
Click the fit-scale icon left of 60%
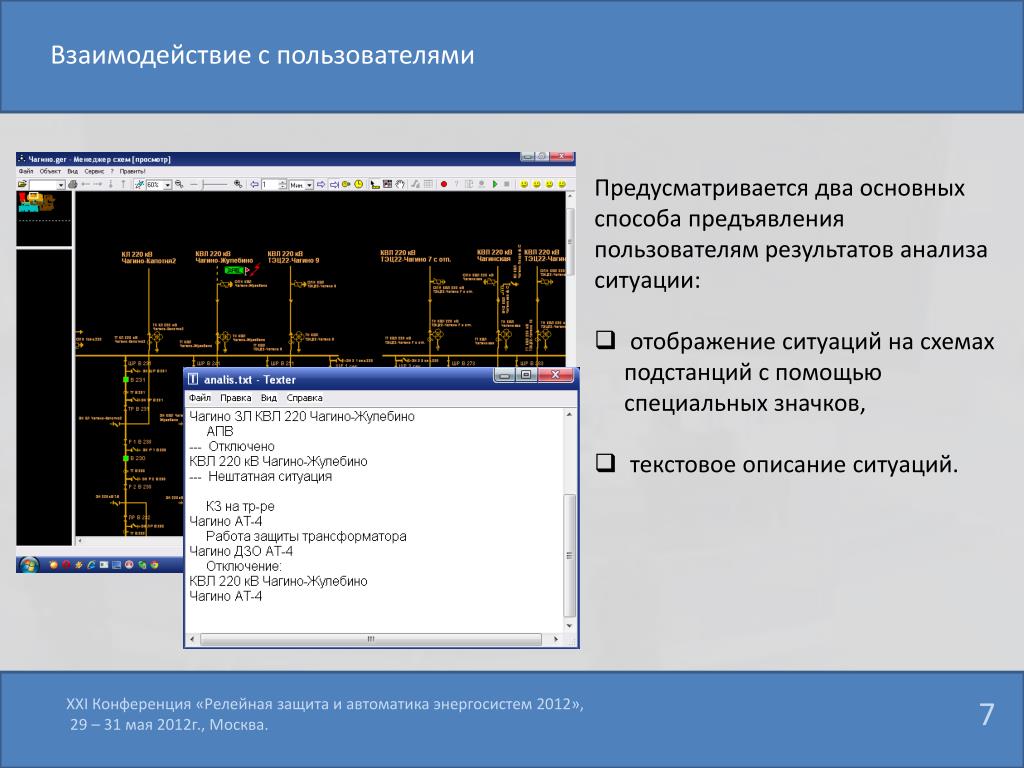[139, 185]
